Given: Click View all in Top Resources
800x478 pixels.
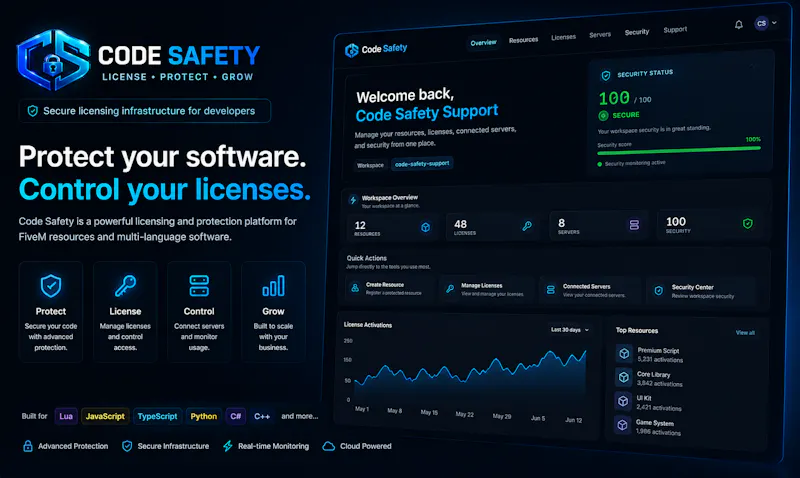Looking at the screenshot, I should pos(745,333).
